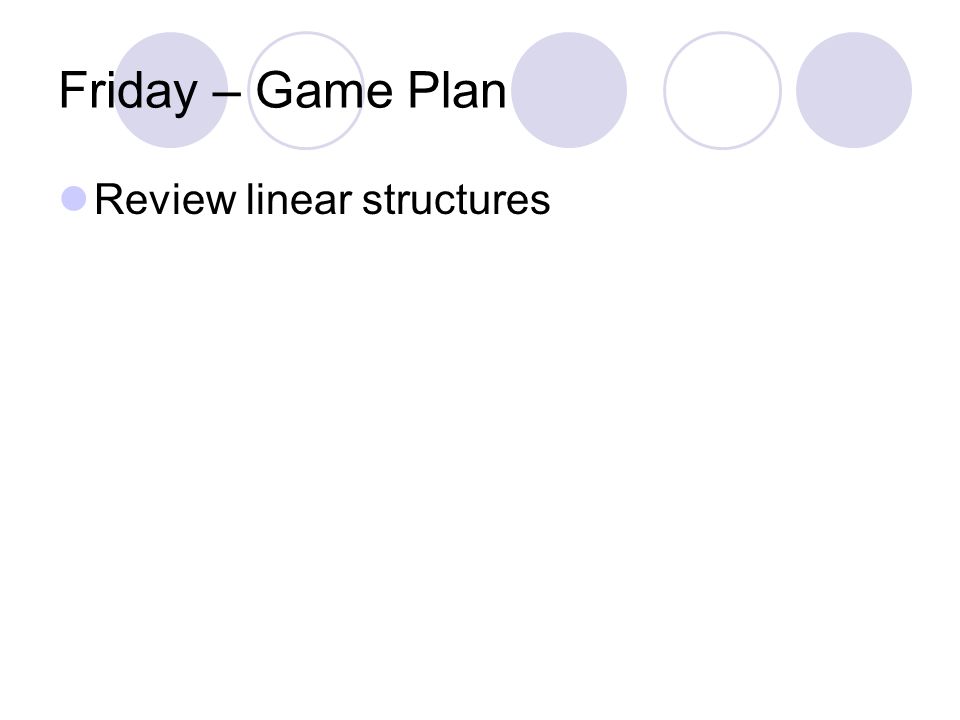Click the blank slide area below the bullet
The image size is (960, 720).
point(480,465)
